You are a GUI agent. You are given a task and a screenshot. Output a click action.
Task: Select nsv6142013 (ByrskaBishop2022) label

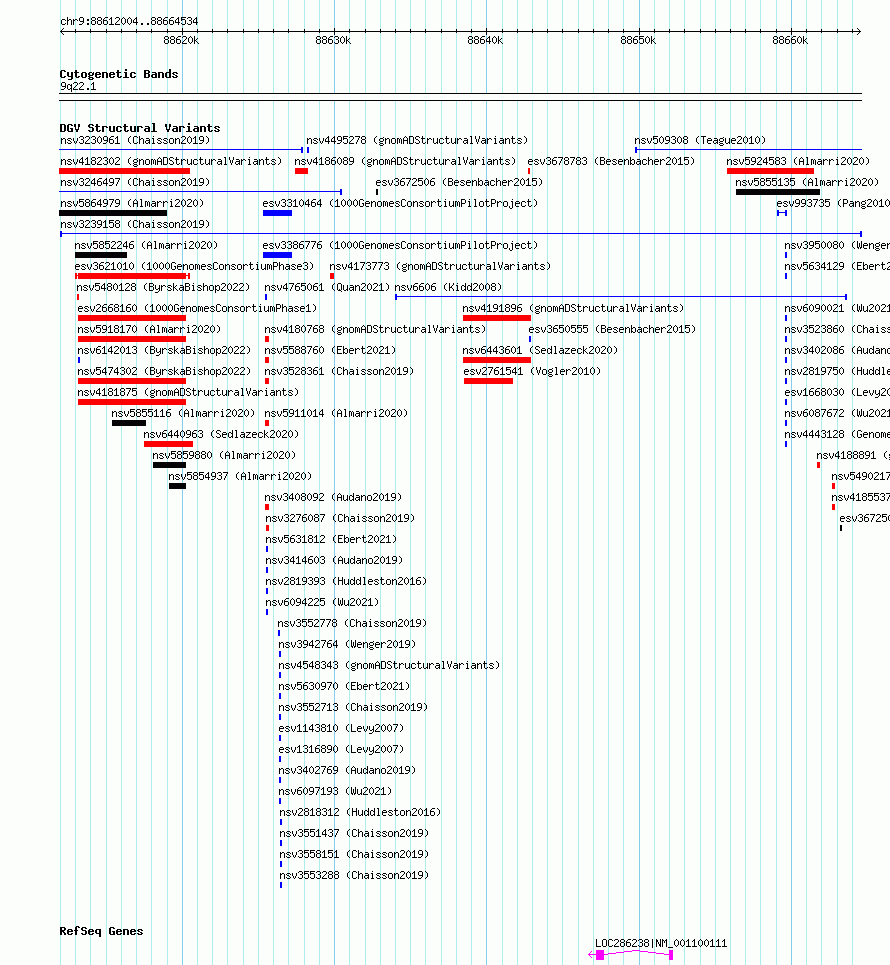coord(164,350)
